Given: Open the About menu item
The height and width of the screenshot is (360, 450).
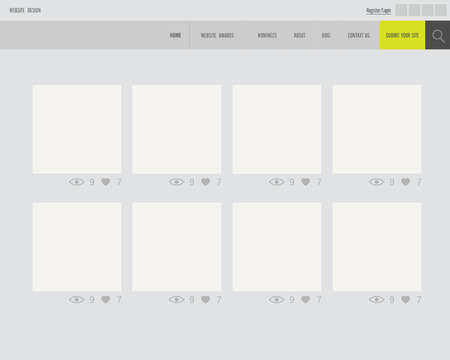Looking at the screenshot, I should click(299, 35).
